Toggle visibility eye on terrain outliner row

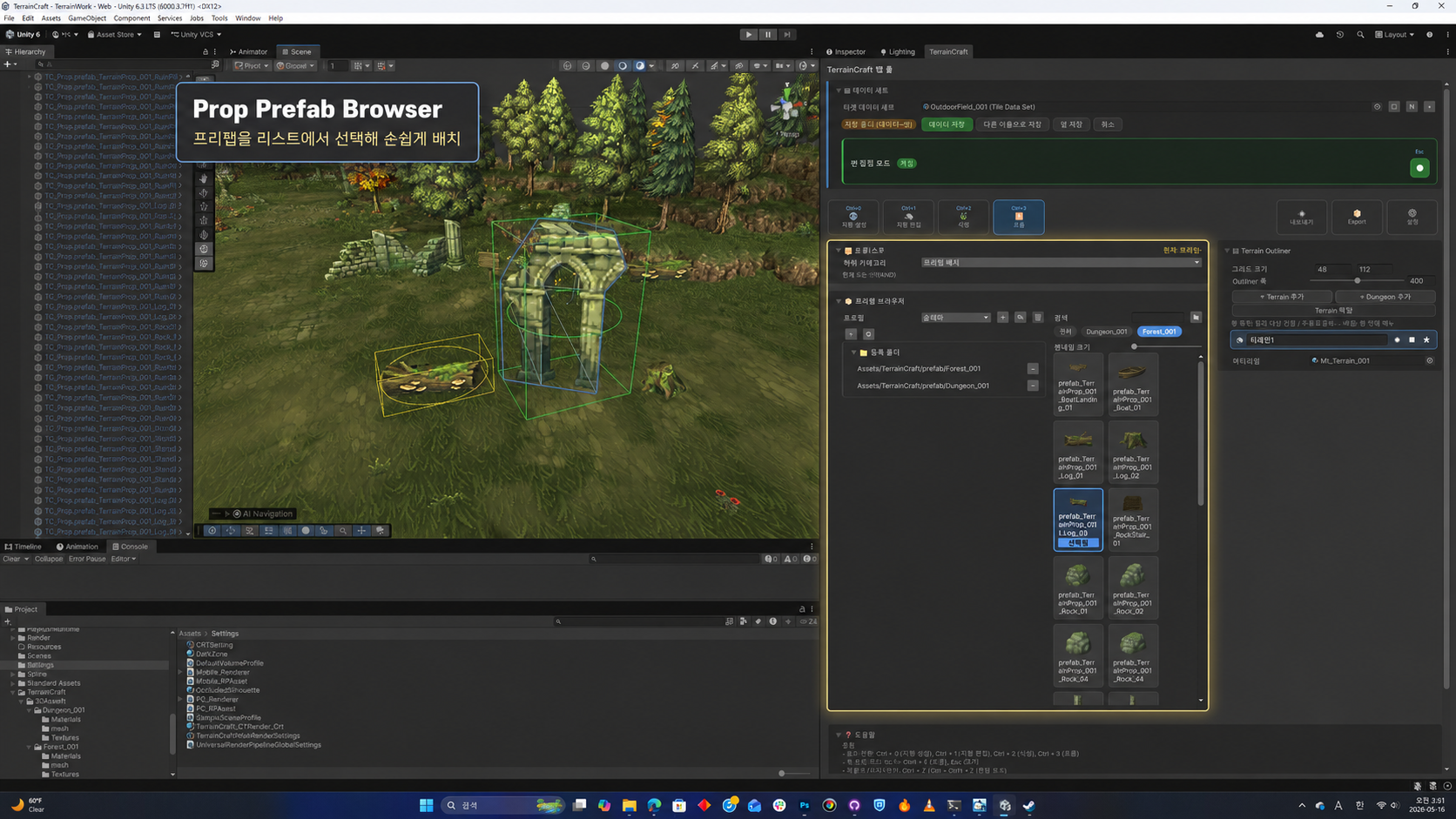[1240, 340]
